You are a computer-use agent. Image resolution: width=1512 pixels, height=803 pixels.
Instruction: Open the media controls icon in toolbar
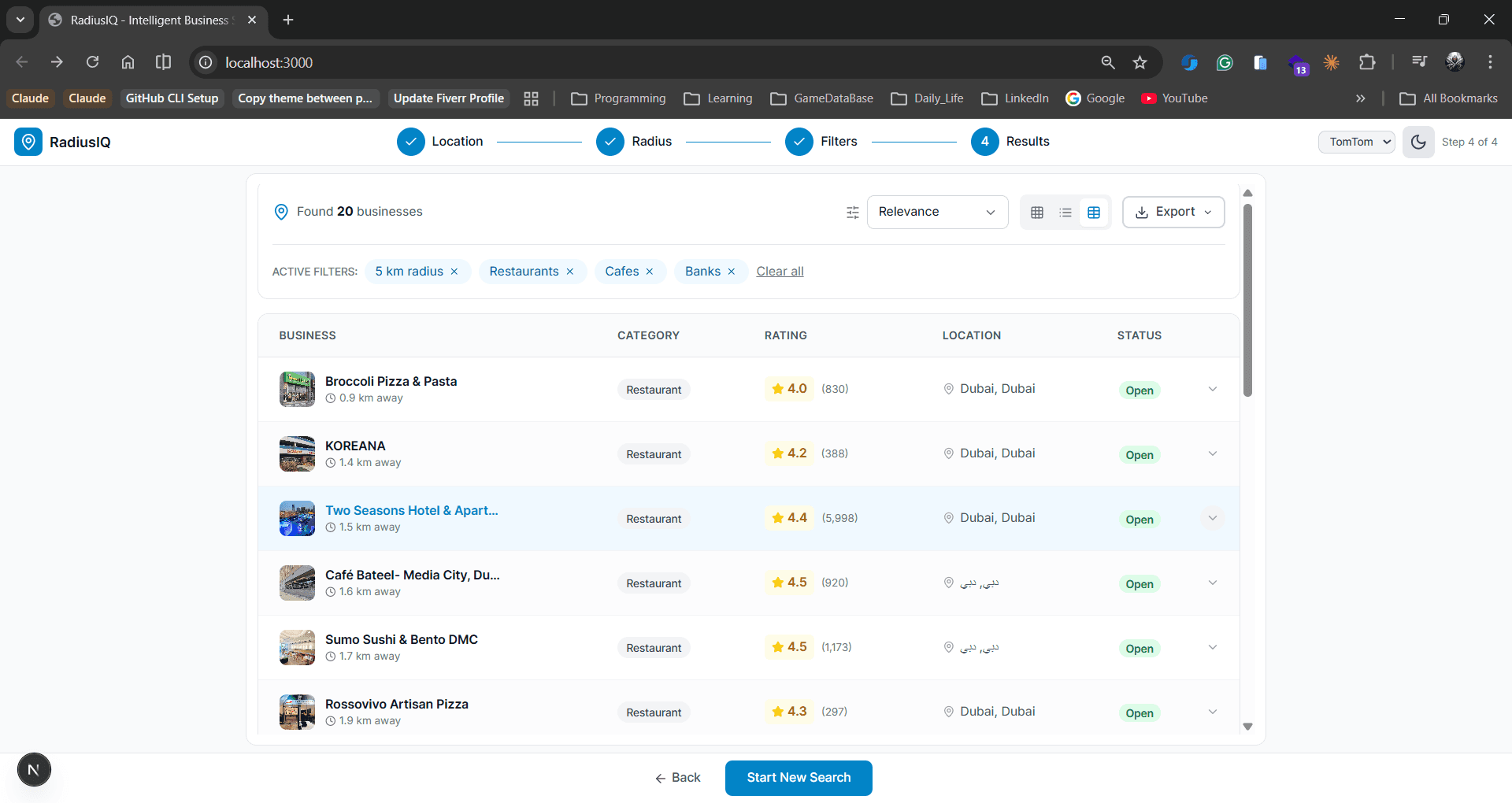pyautogui.click(x=1419, y=62)
